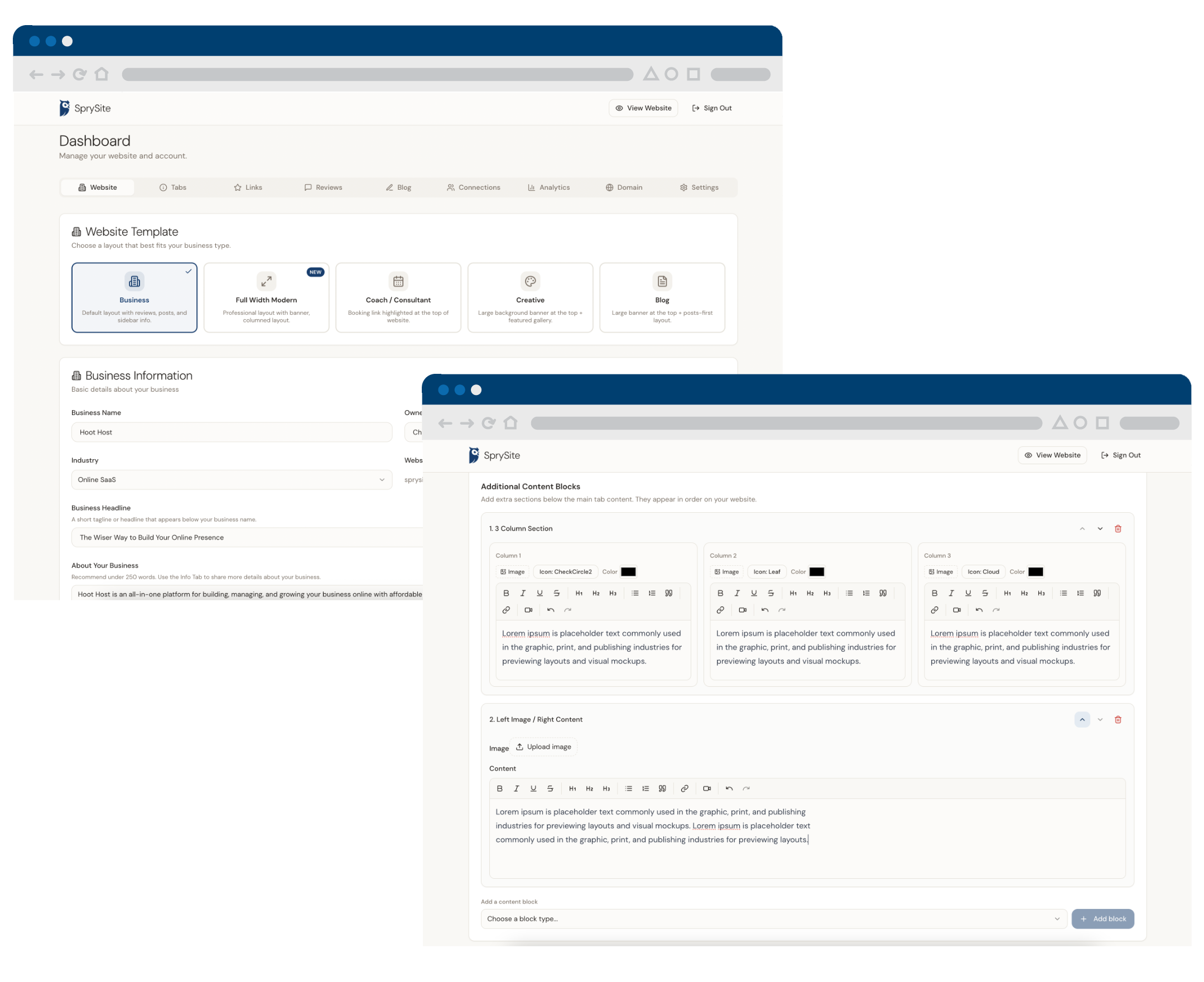Click link icon in Left Image content toolbar
The height and width of the screenshot is (982, 1204).
tap(684, 788)
